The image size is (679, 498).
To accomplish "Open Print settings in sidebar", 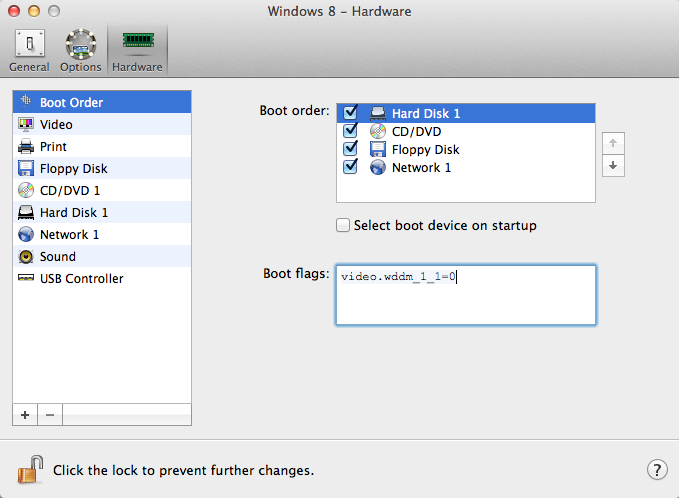I will point(102,146).
